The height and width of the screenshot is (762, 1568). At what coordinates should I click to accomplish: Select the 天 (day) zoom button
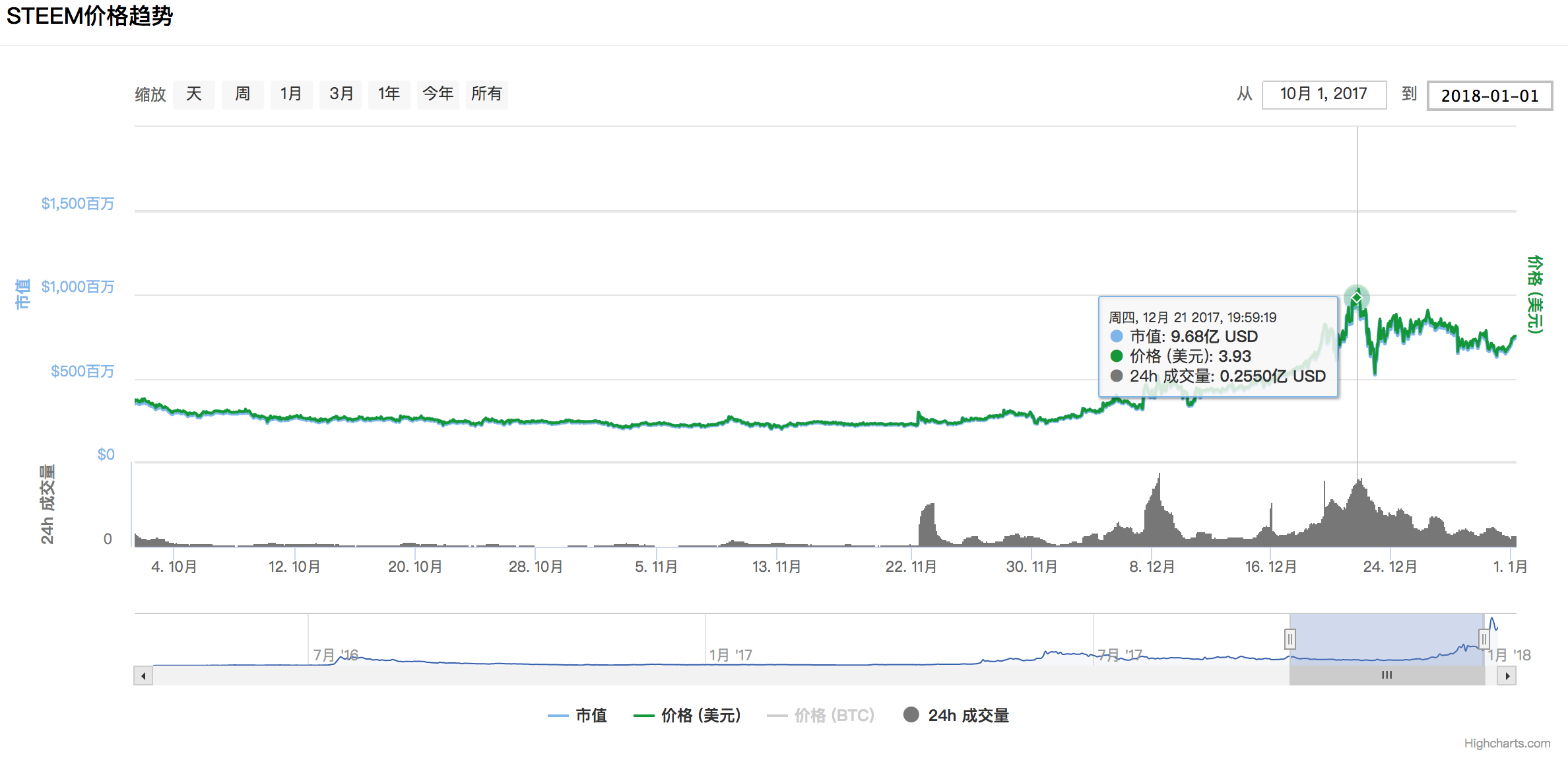point(194,94)
